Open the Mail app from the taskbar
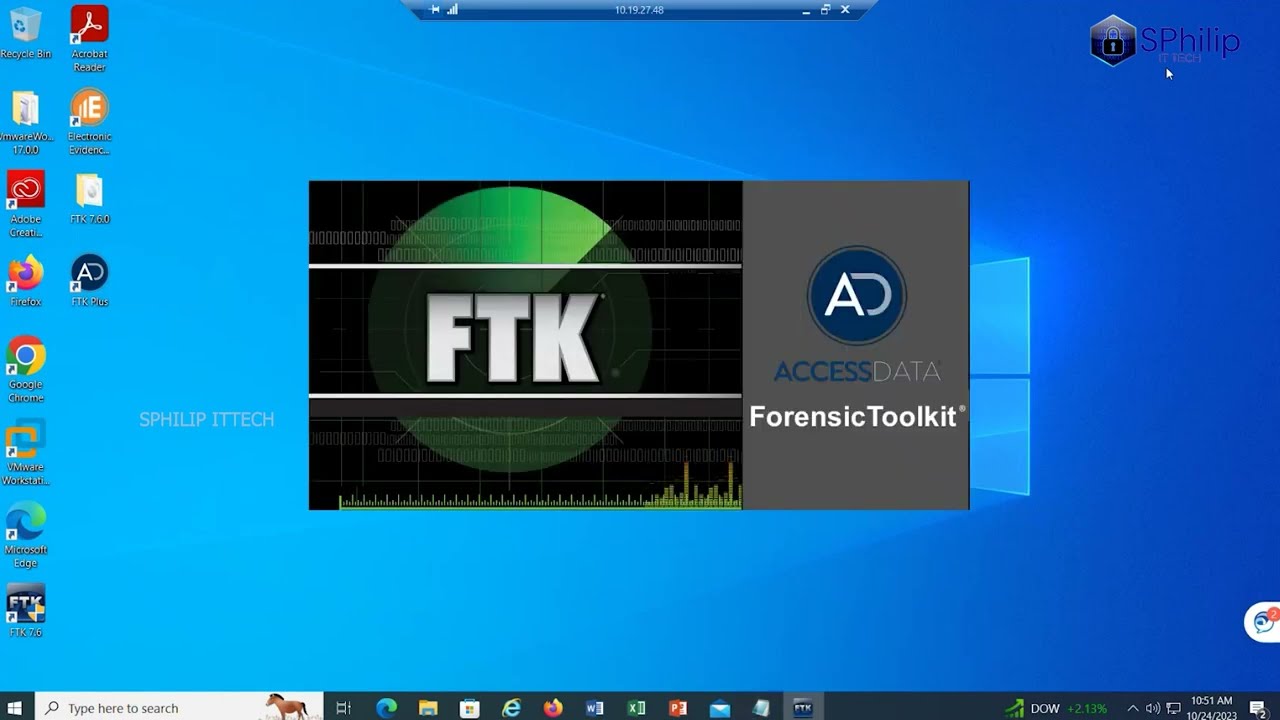 tap(720, 708)
